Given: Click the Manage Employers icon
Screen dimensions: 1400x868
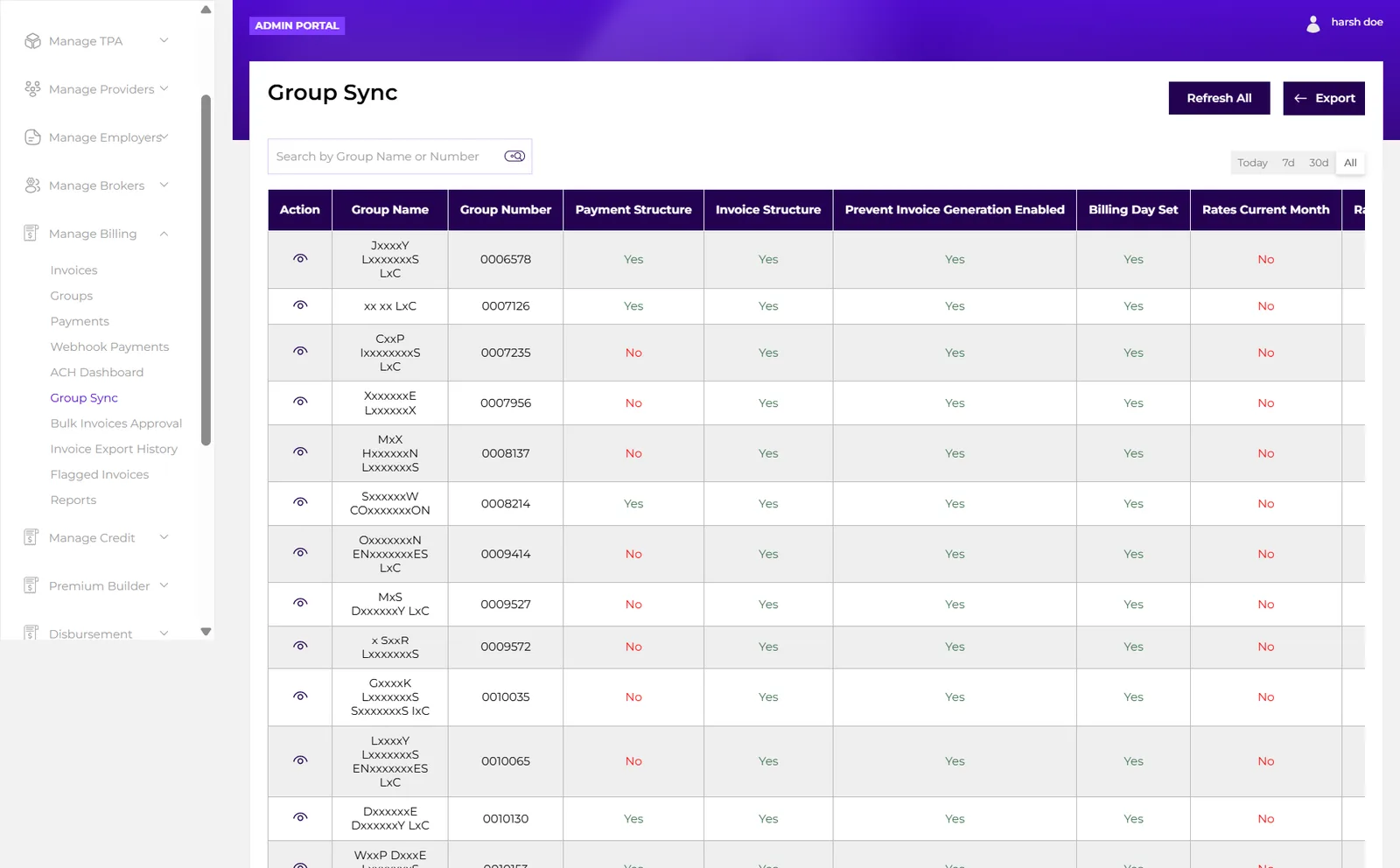Looking at the screenshot, I should pos(32,137).
